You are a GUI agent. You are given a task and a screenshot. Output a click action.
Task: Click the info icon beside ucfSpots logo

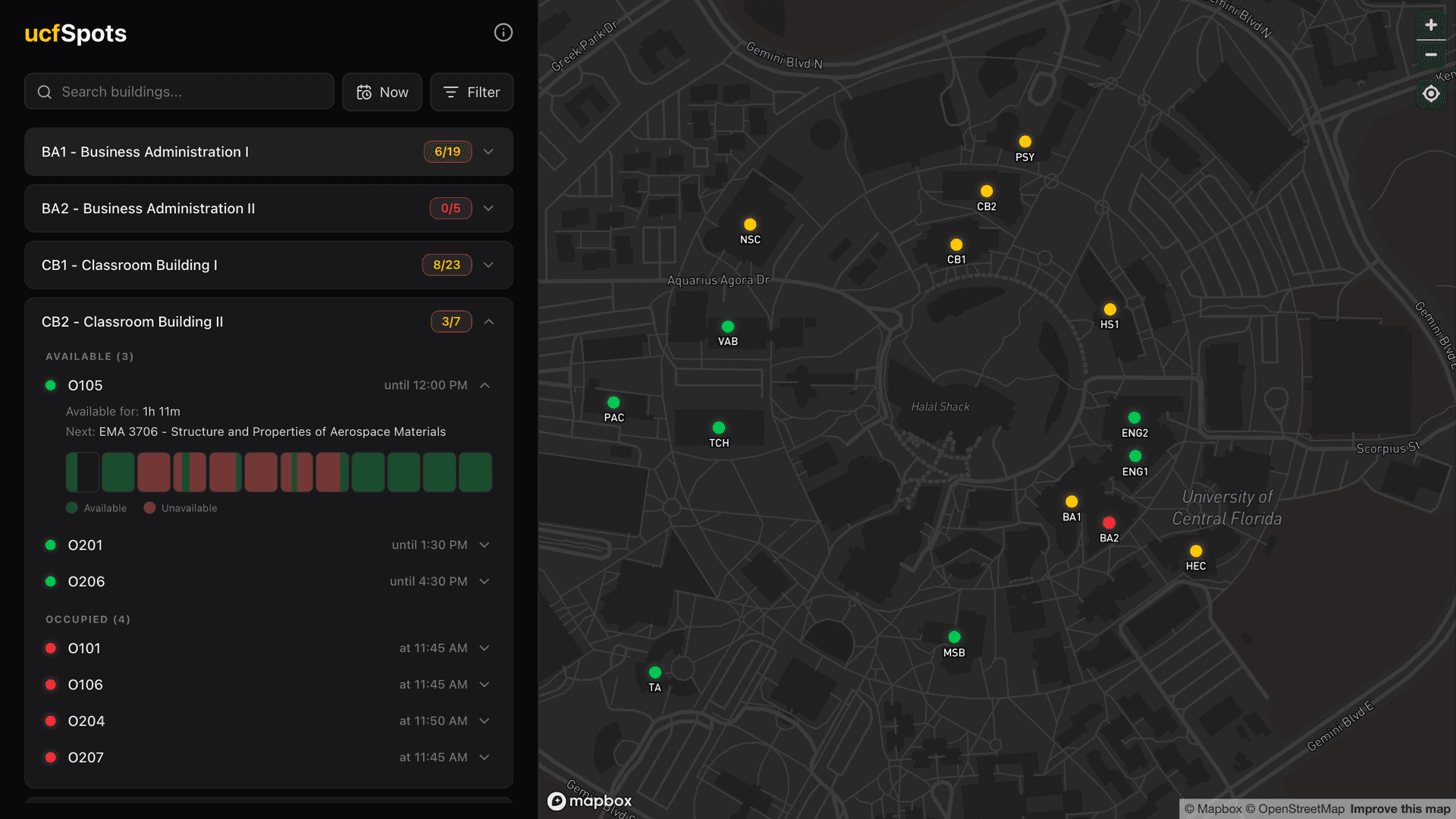click(x=504, y=33)
